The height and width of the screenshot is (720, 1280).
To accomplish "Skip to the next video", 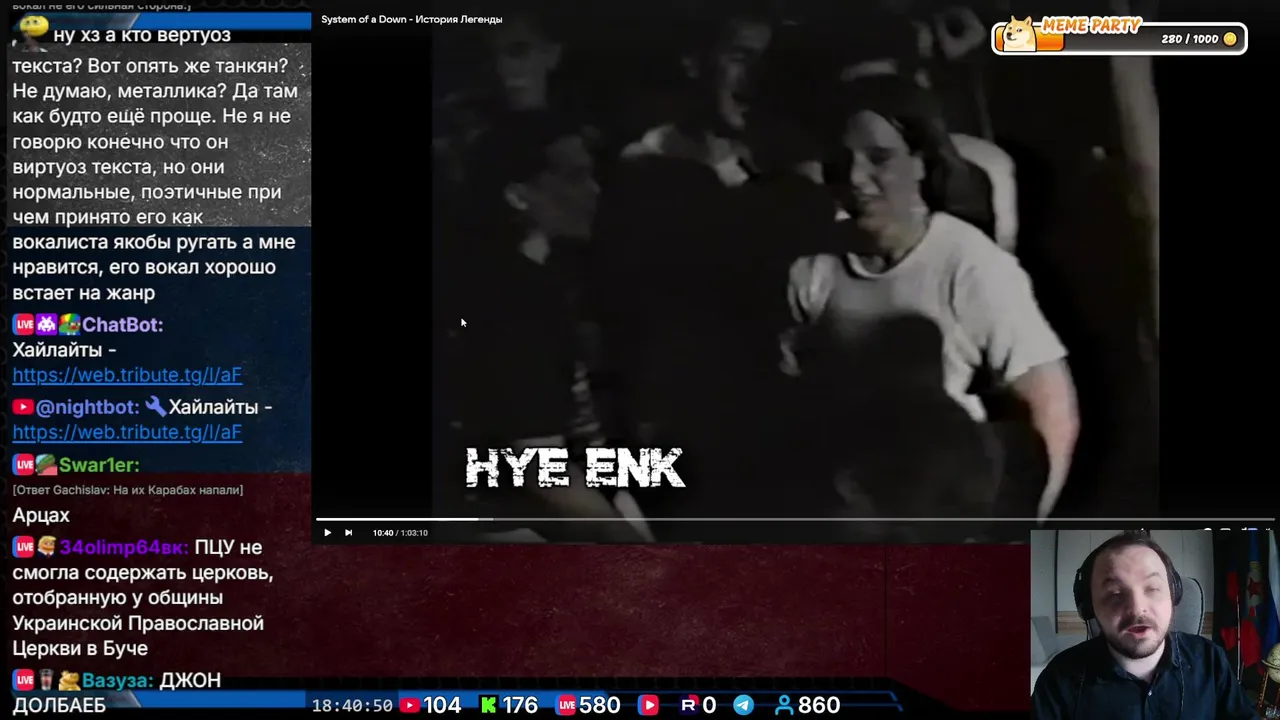I will pos(348,532).
